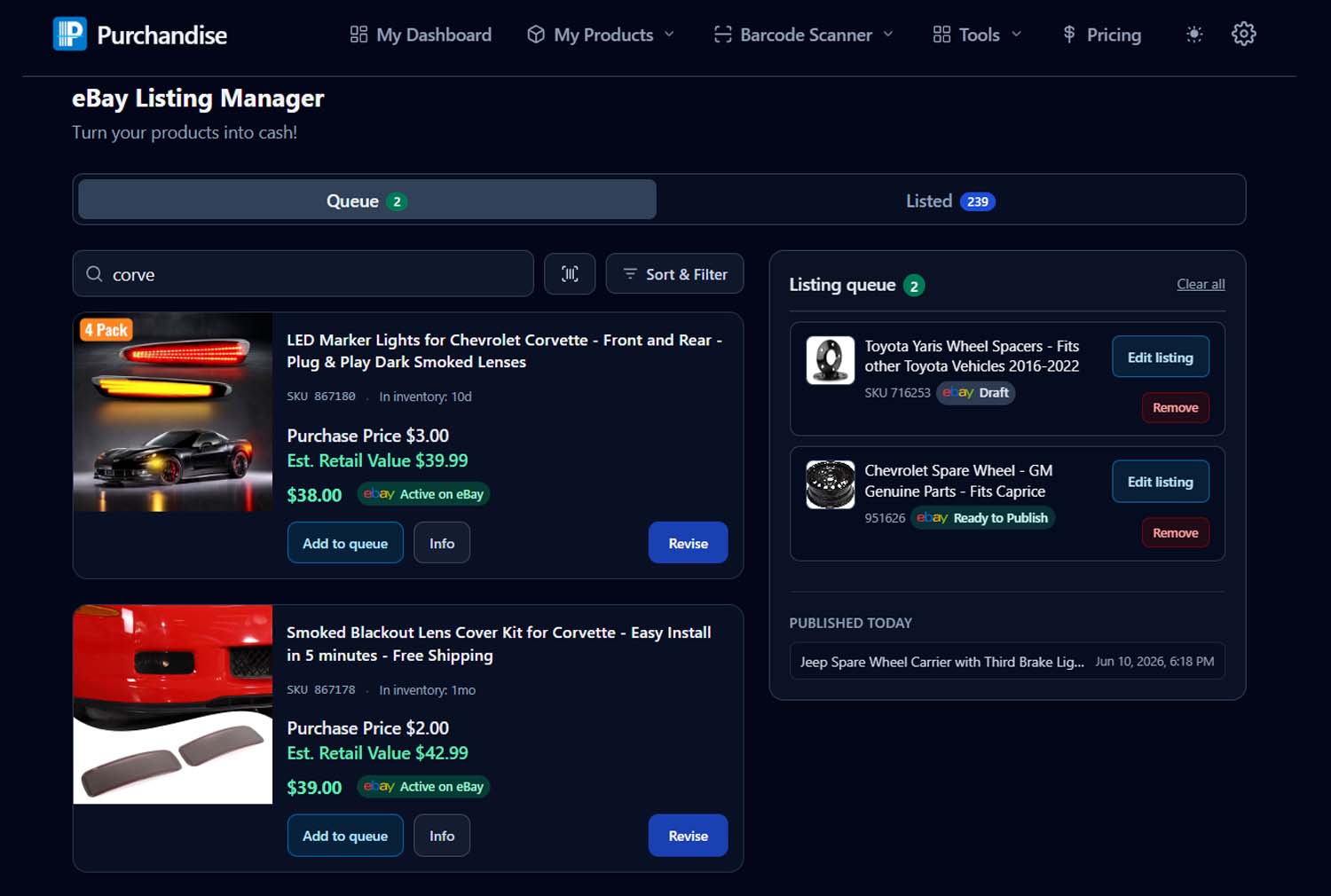
Task: Click the Chevrolet Spare Wheel title
Action: click(x=958, y=481)
